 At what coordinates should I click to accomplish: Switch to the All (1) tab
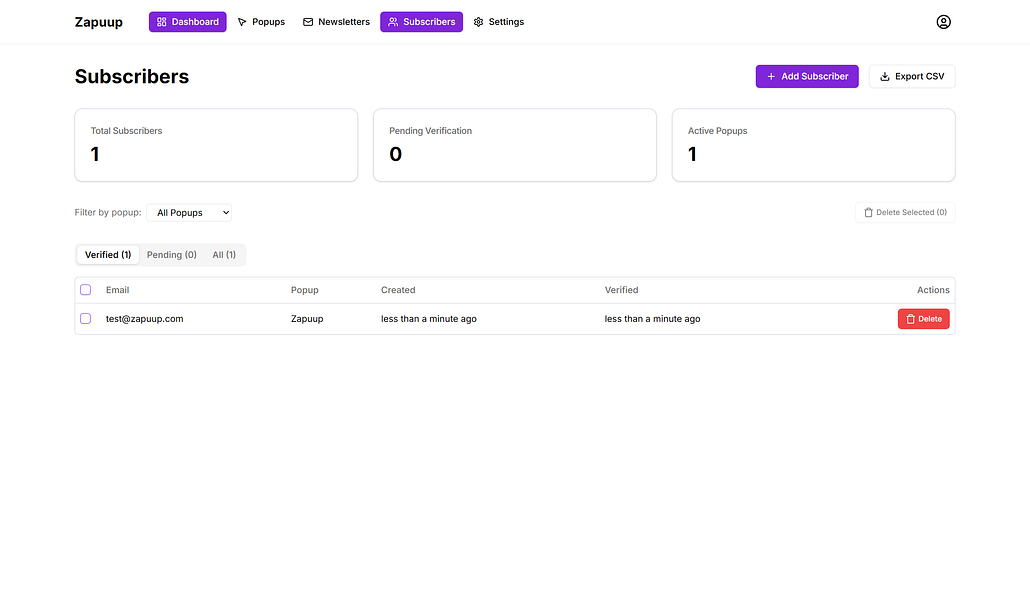(x=224, y=254)
